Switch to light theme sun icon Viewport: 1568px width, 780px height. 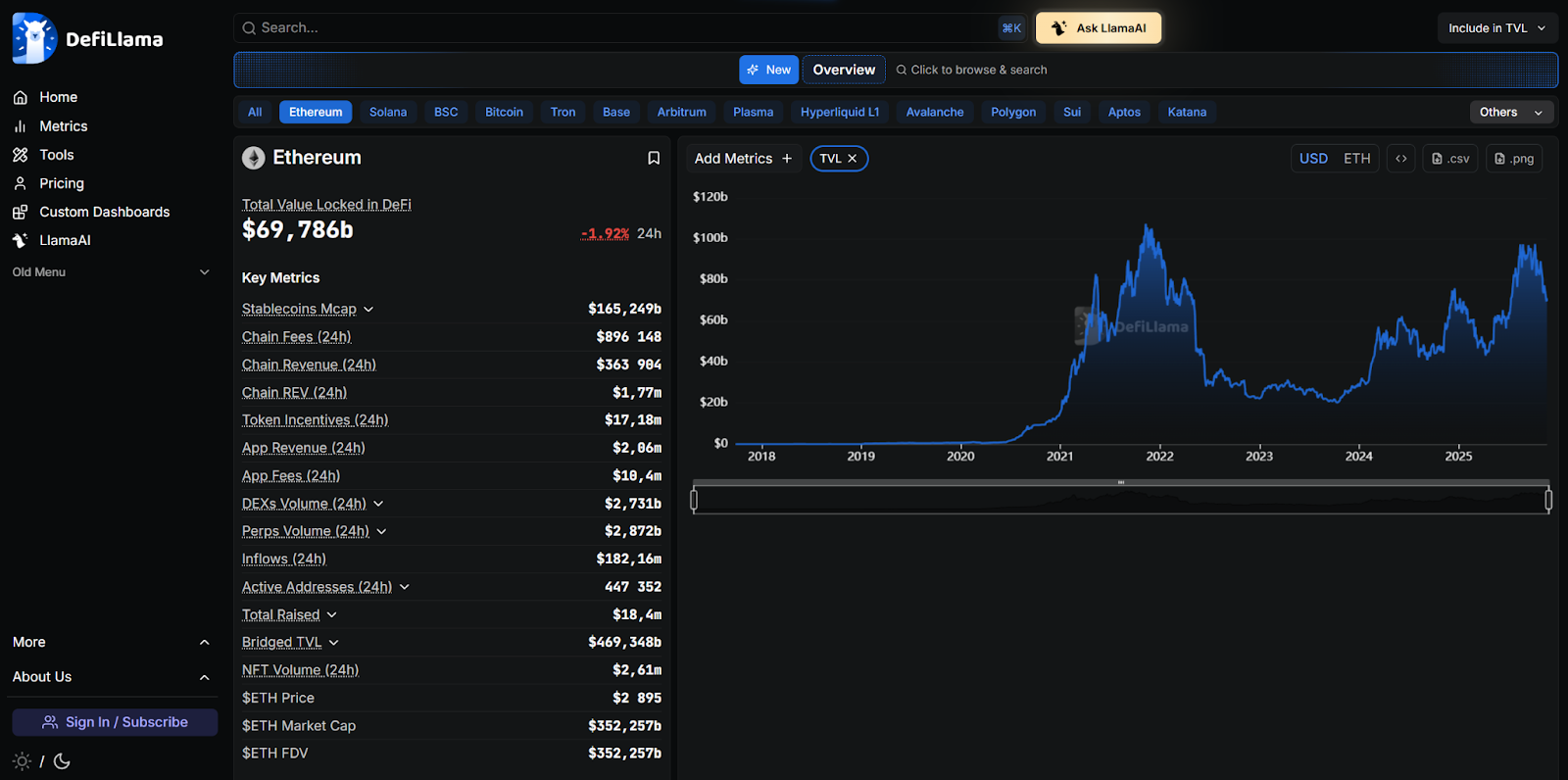point(22,761)
